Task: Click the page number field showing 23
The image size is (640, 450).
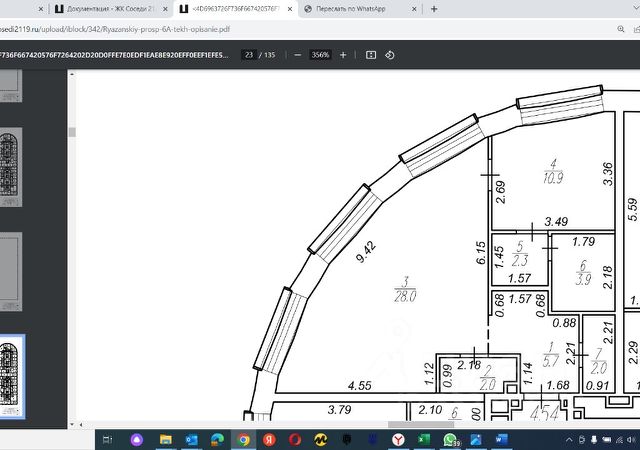Action: coord(249,55)
